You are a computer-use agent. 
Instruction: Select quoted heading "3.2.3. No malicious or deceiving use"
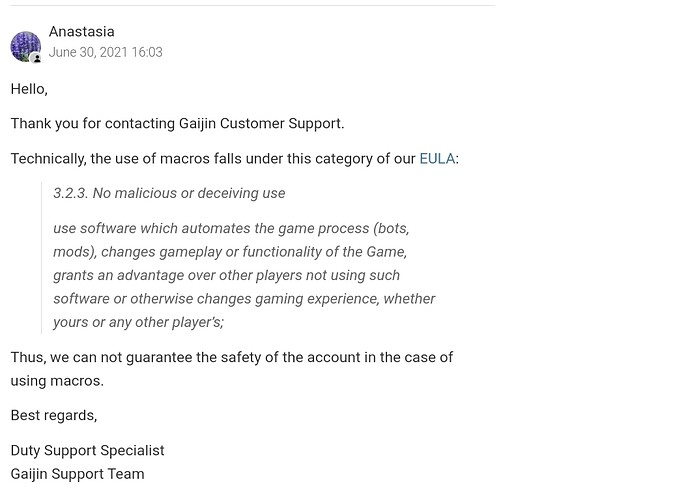click(169, 193)
